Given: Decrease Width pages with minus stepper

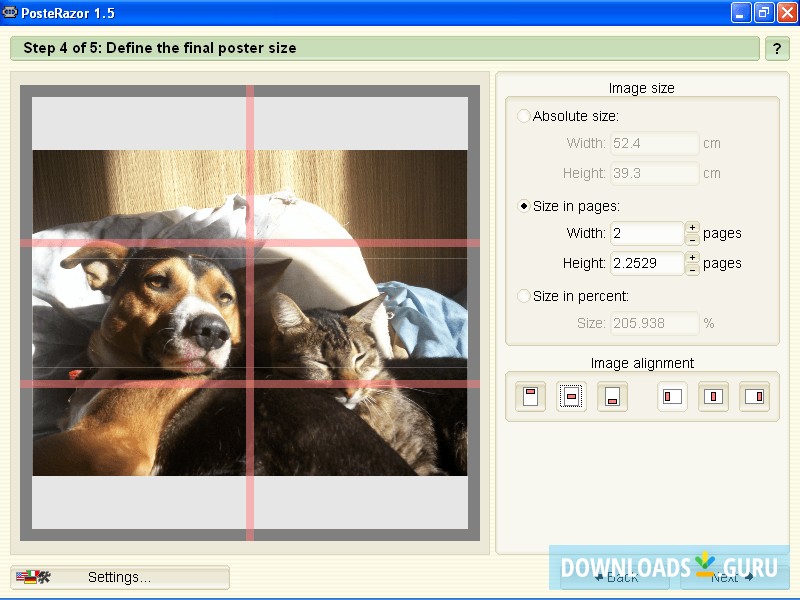Looking at the screenshot, I should 692,240.
